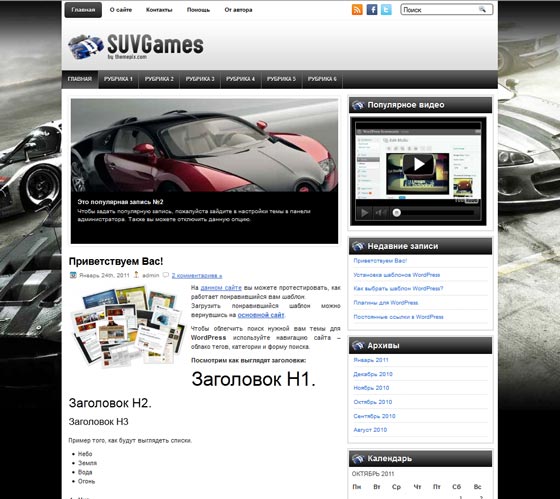This screenshot has height=499, width=560.
Task: Click the SUVGames car logo
Action: point(86,46)
